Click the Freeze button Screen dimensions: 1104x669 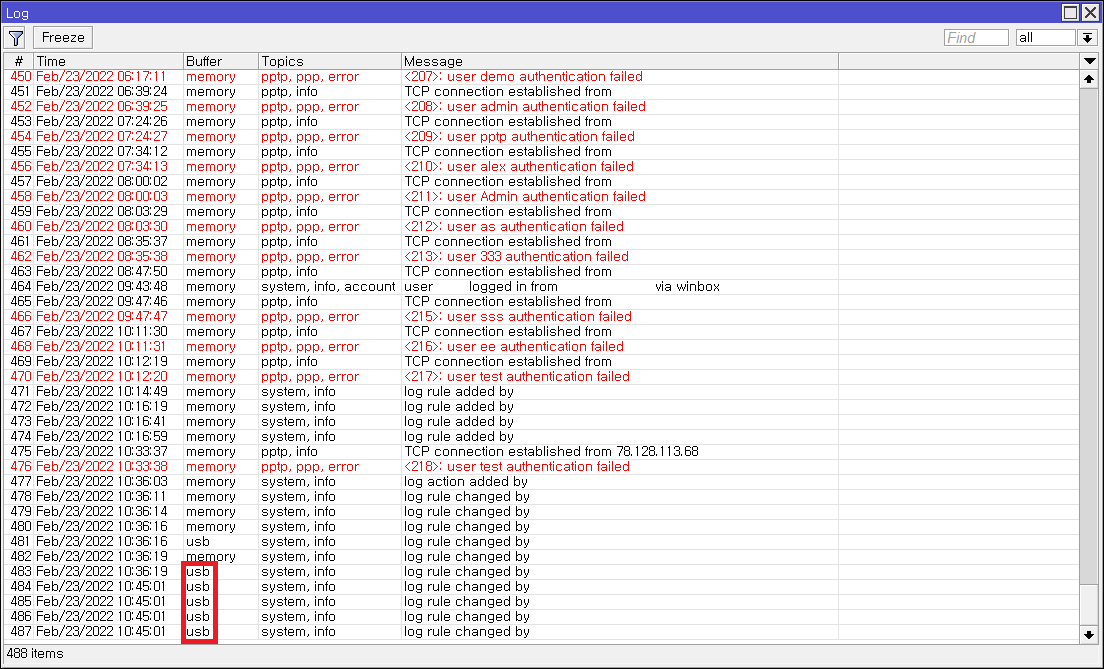tap(63, 37)
